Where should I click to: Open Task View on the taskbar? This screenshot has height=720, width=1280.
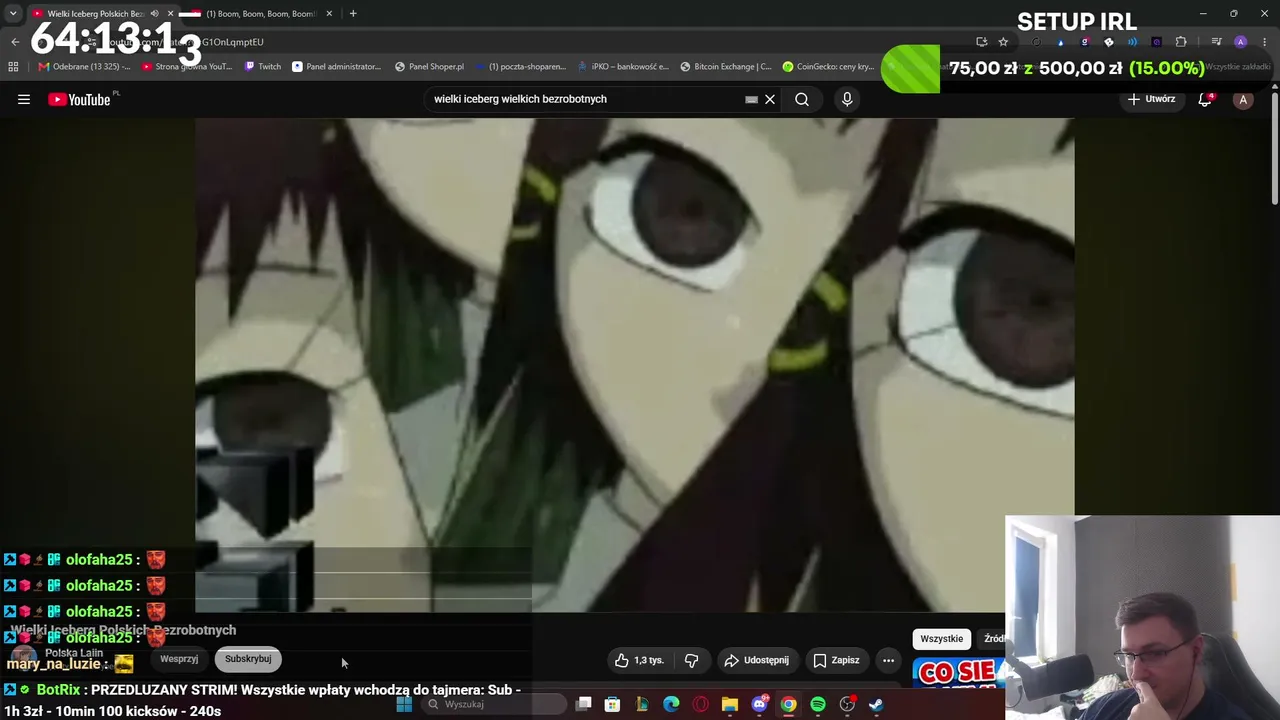pos(584,704)
